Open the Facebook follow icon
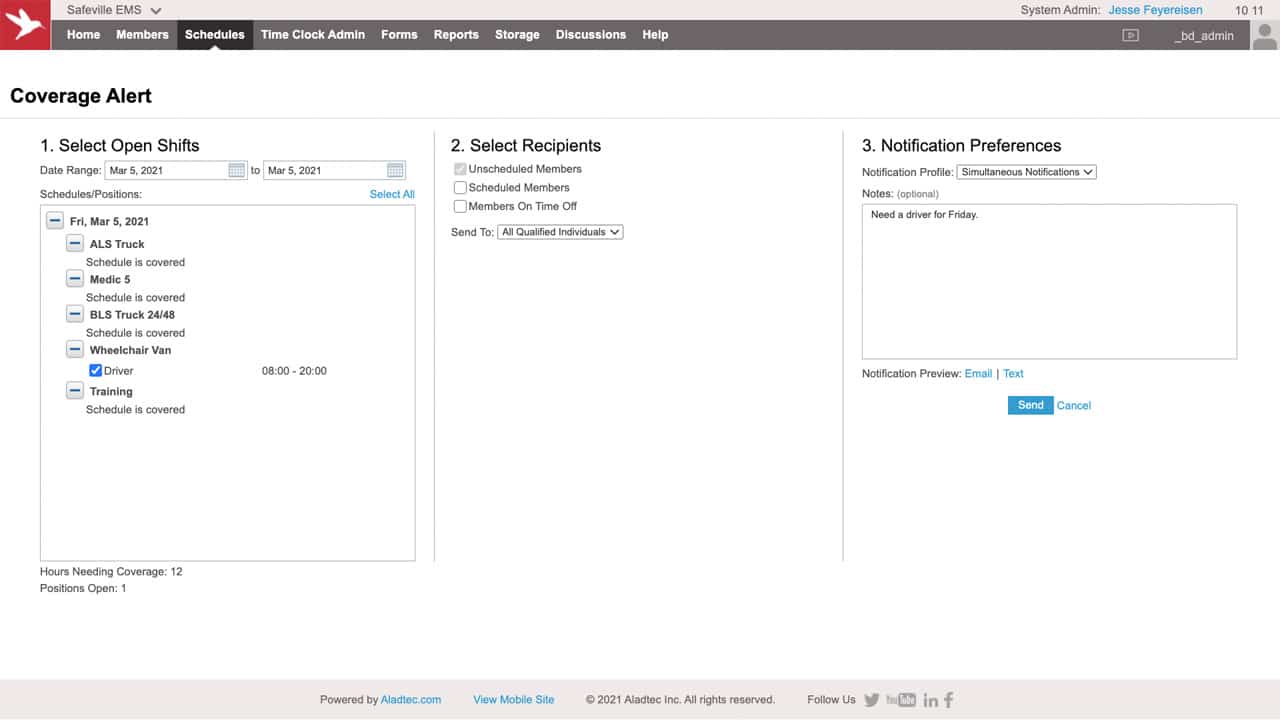The height and width of the screenshot is (720, 1280). (x=949, y=700)
